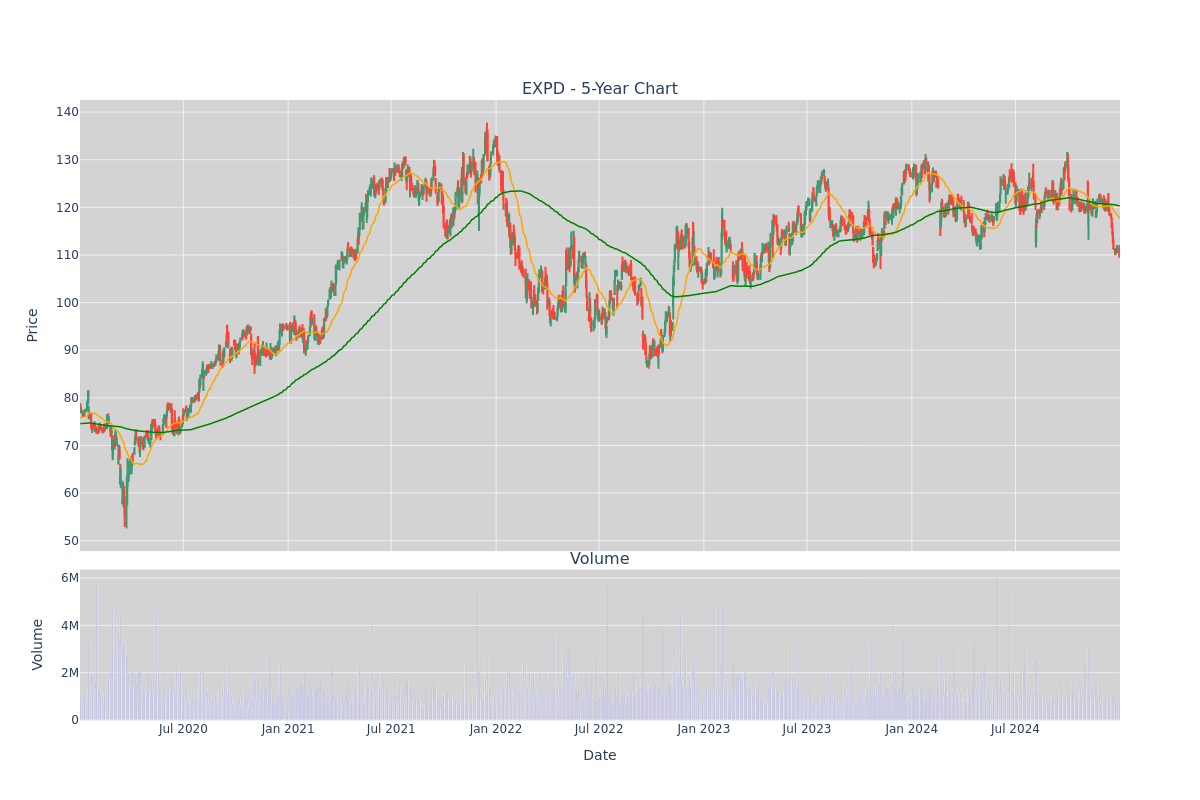Select the Jul 2023 date tick
Screen dimensions: 1200x800
coord(807,729)
